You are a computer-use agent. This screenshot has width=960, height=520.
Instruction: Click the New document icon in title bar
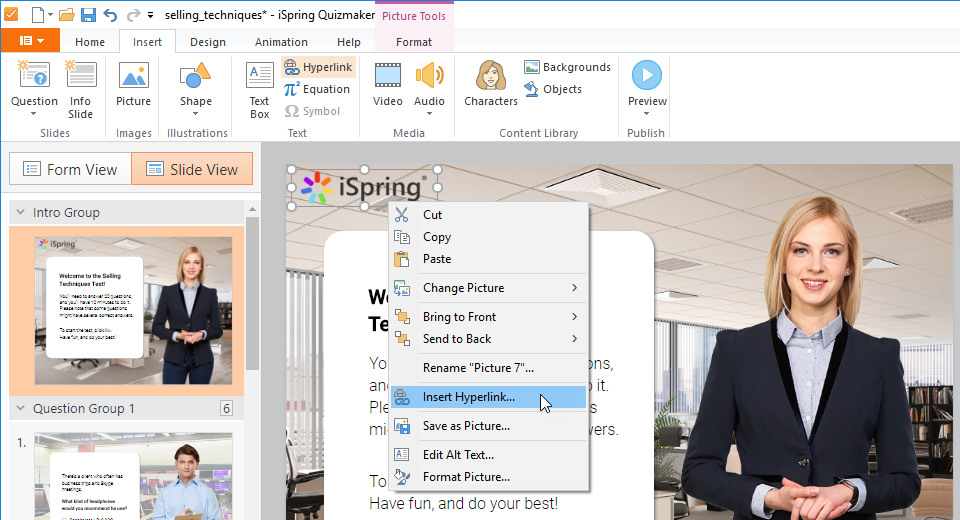click(x=38, y=15)
